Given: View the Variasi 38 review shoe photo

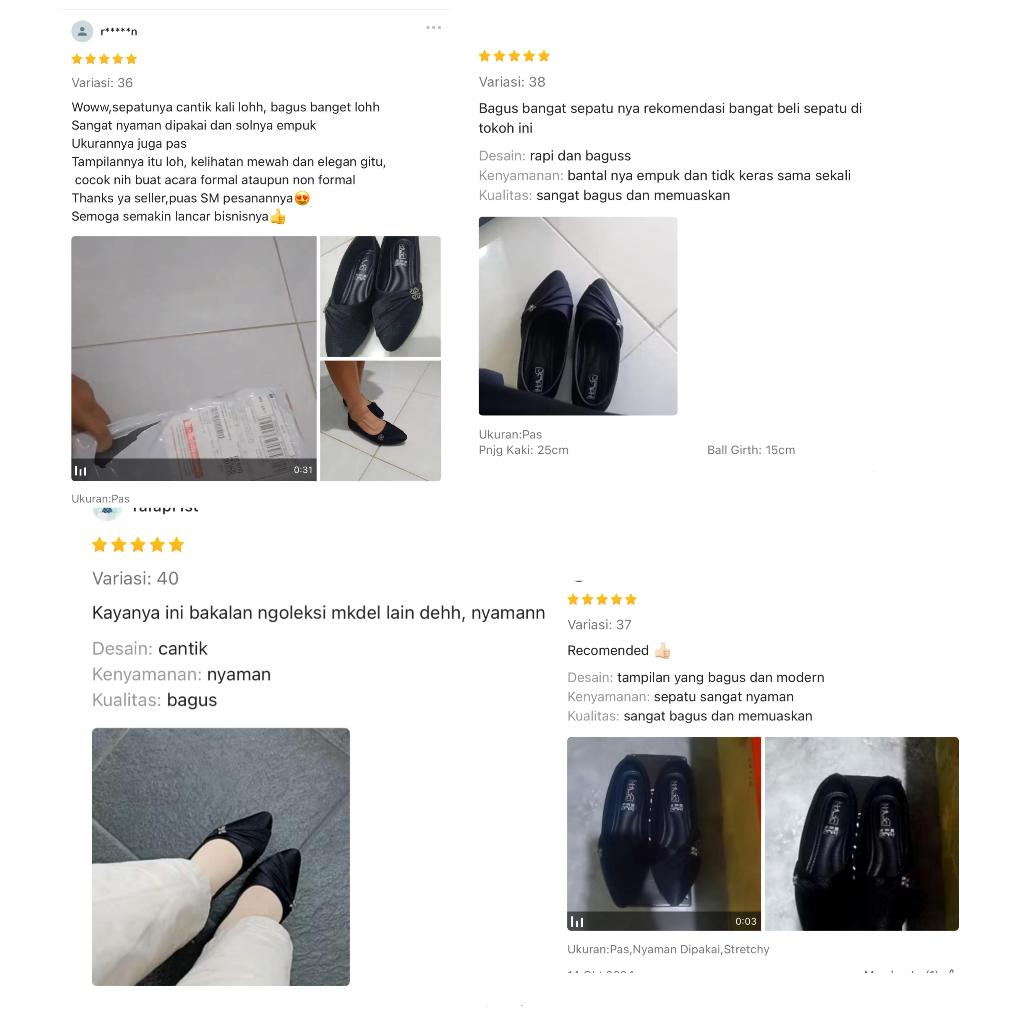Looking at the screenshot, I should (x=578, y=316).
